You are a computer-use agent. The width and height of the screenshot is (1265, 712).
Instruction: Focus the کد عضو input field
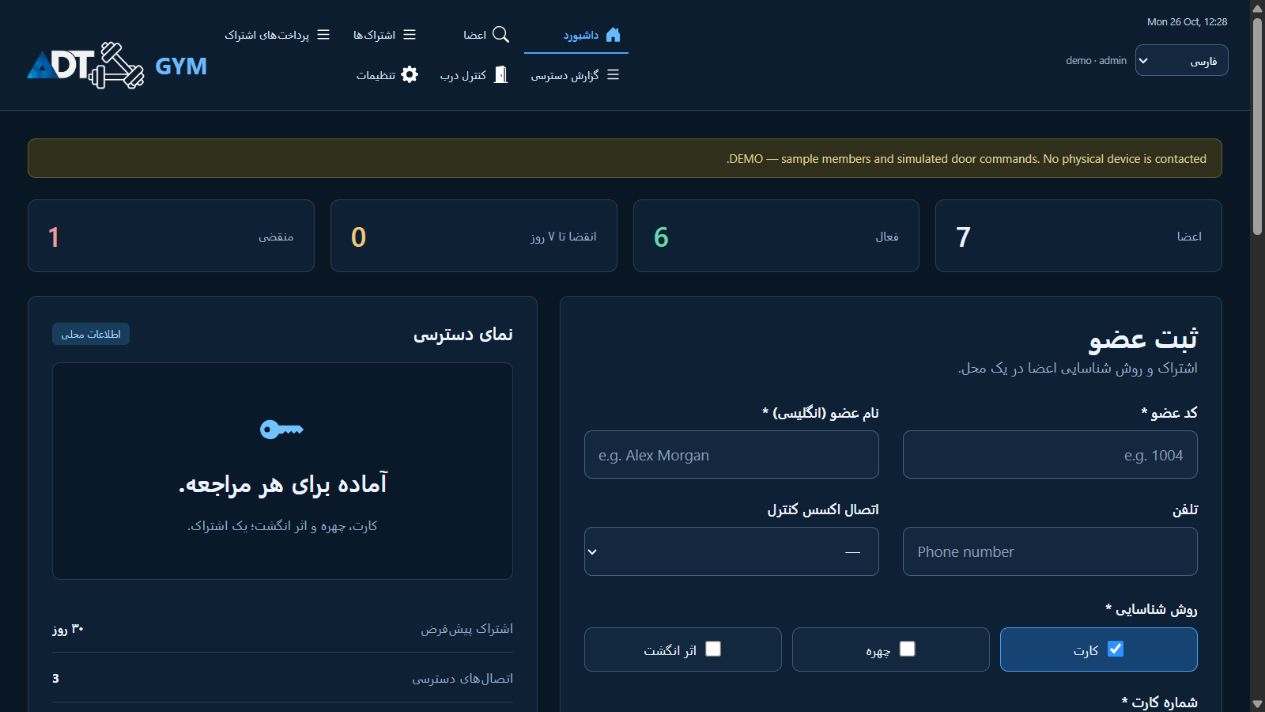(x=1050, y=455)
